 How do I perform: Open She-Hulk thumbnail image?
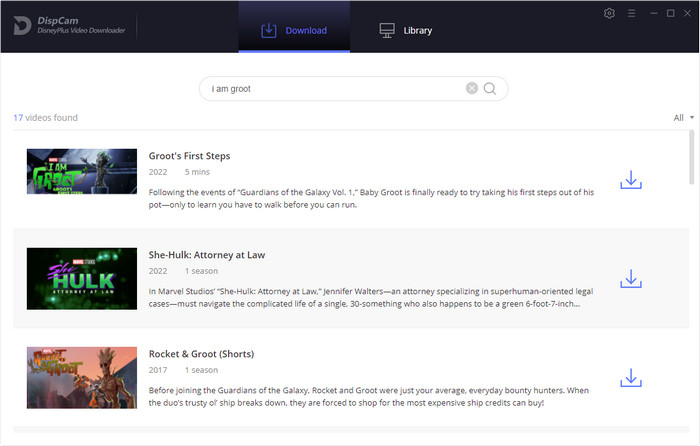pos(82,279)
